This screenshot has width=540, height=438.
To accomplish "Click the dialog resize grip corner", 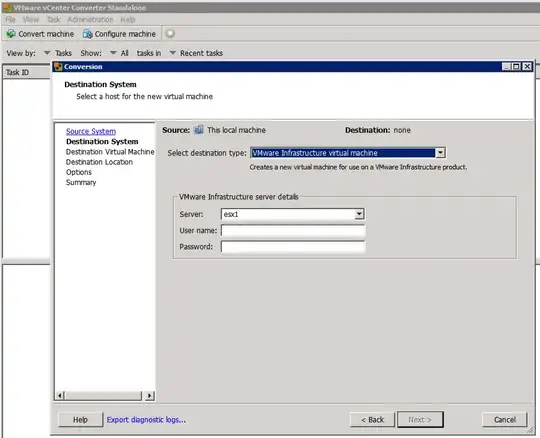I will click(530, 429).
